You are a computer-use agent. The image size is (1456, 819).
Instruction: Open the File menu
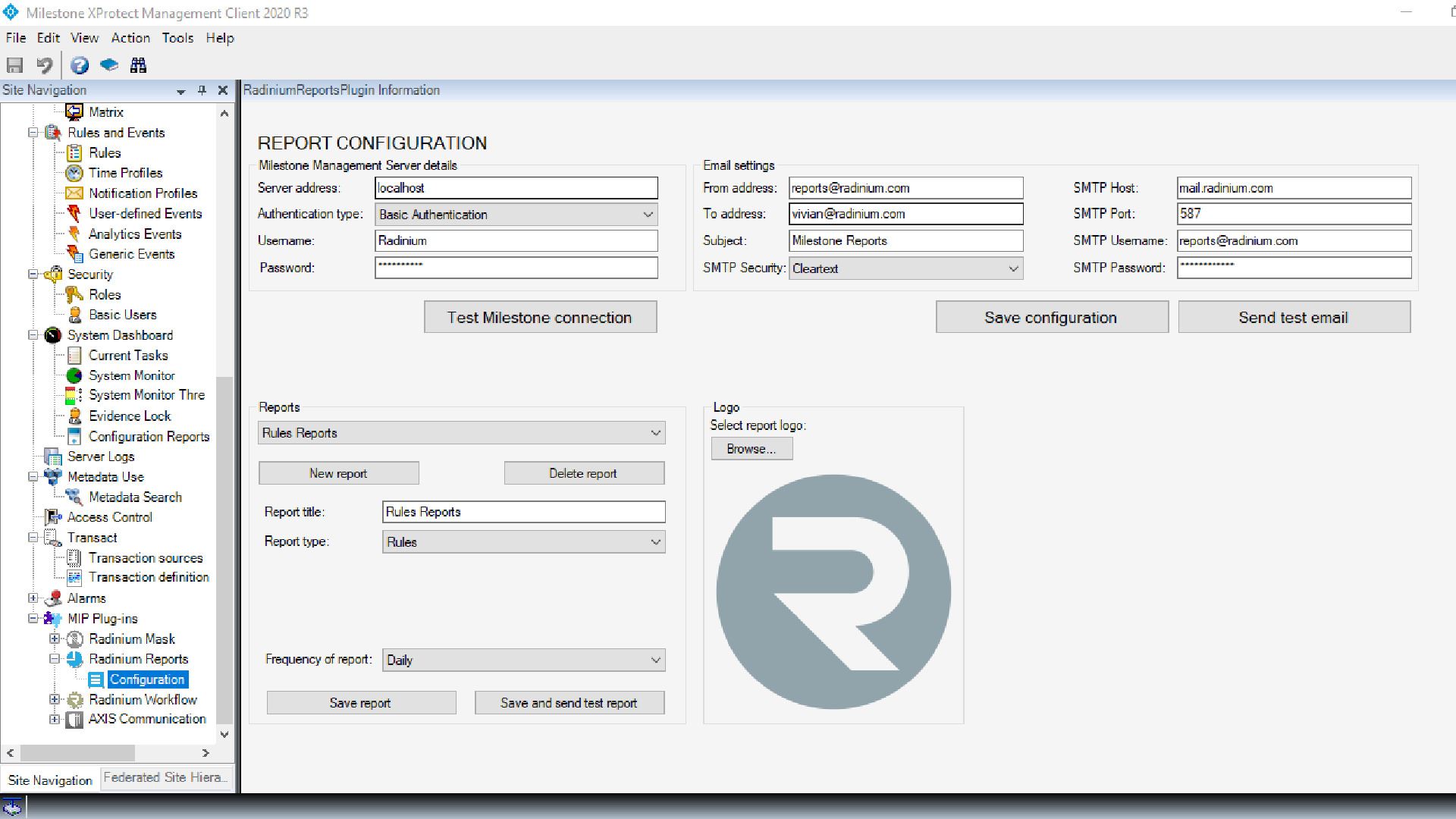click(x=16, y=38)
